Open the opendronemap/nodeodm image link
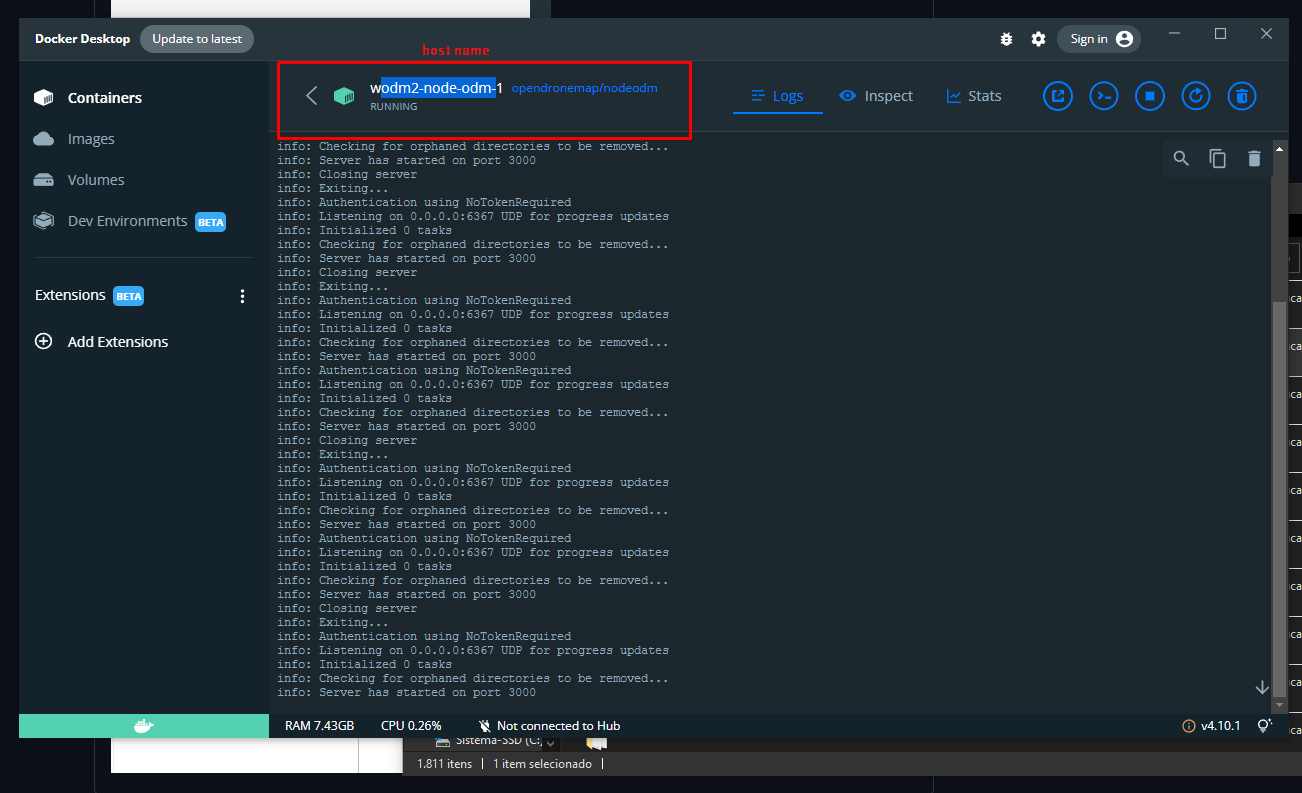1302x793 pixels. (x=584, y=88)
